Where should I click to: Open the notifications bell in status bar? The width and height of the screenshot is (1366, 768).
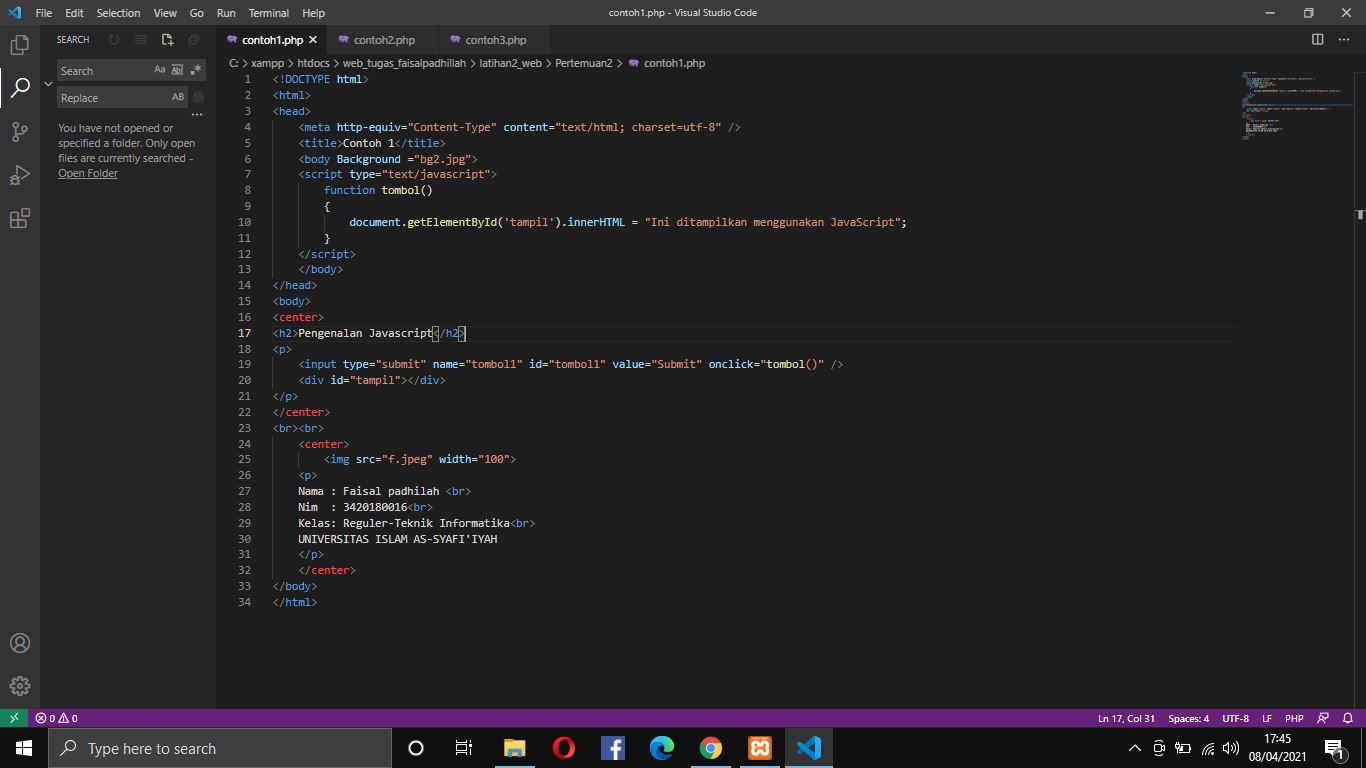1348,718
